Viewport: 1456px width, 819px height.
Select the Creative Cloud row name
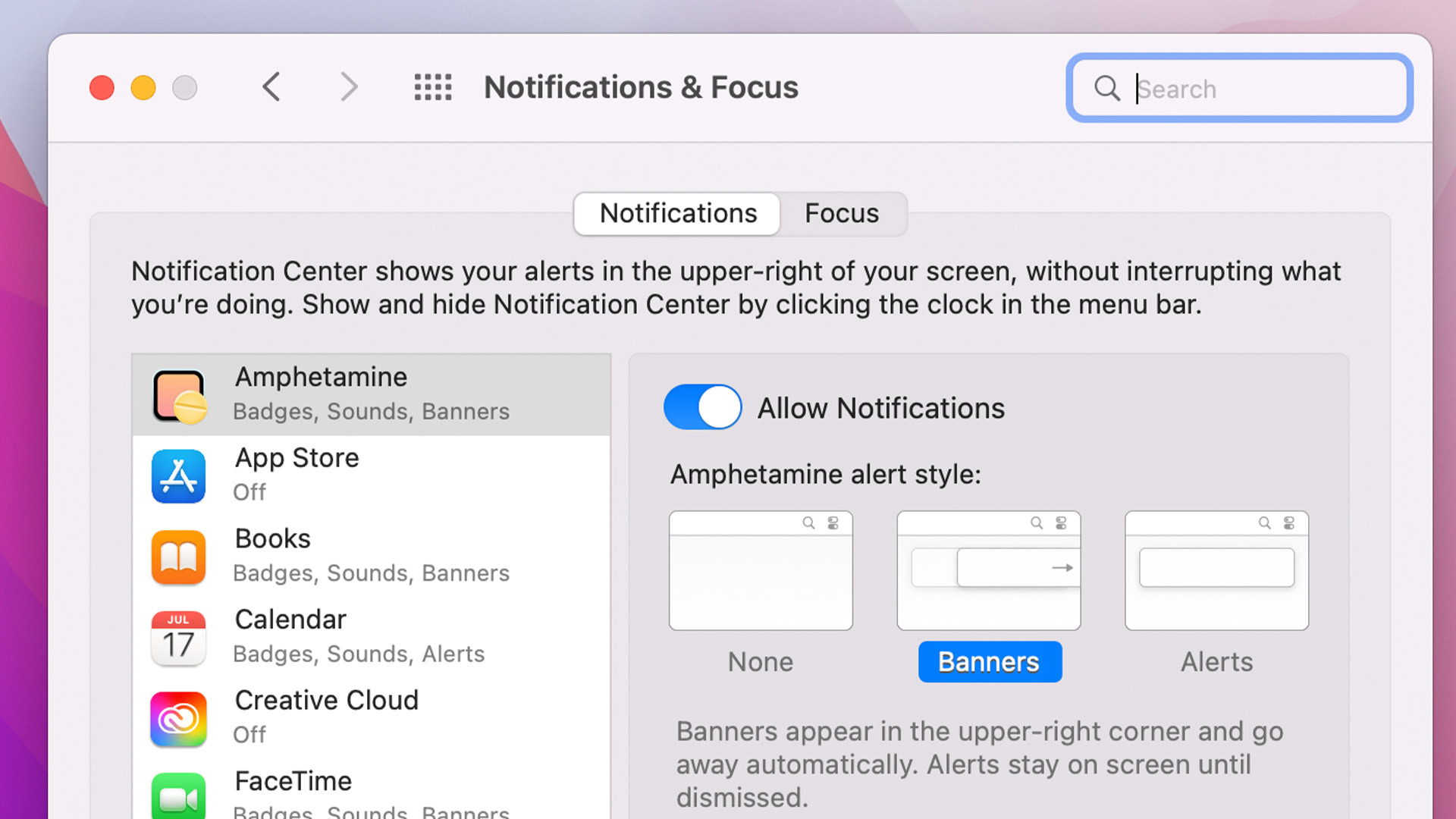(326, 700)
